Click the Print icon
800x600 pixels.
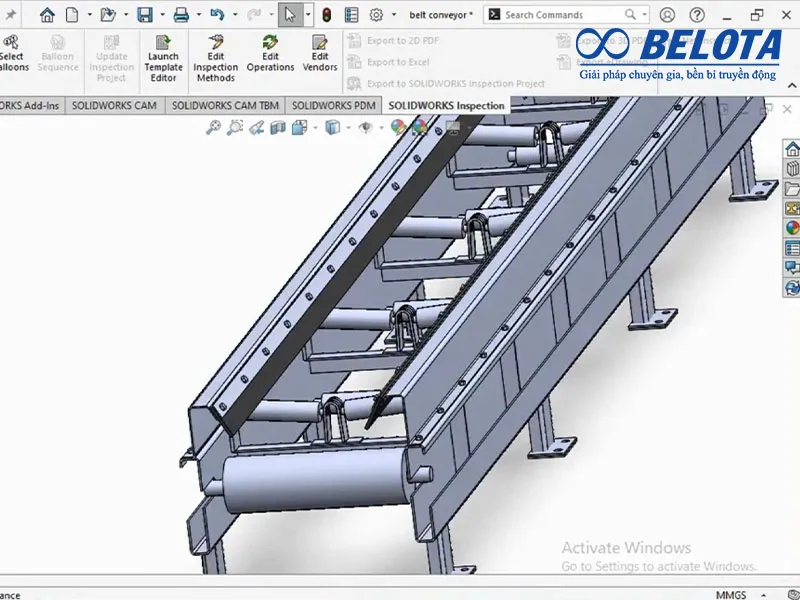(181, 15)
